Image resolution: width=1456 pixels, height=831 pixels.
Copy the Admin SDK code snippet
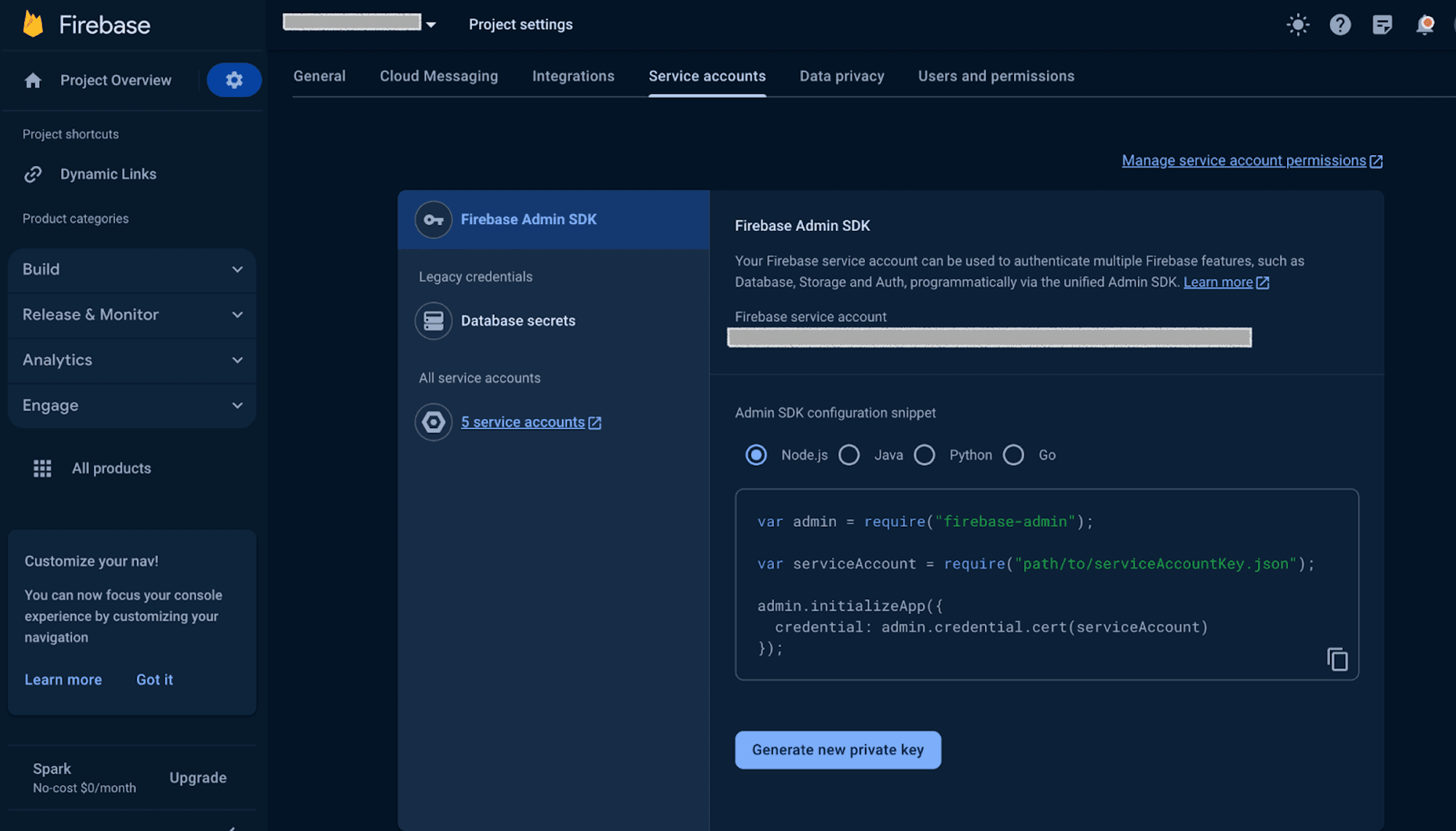pos(1337,658)
